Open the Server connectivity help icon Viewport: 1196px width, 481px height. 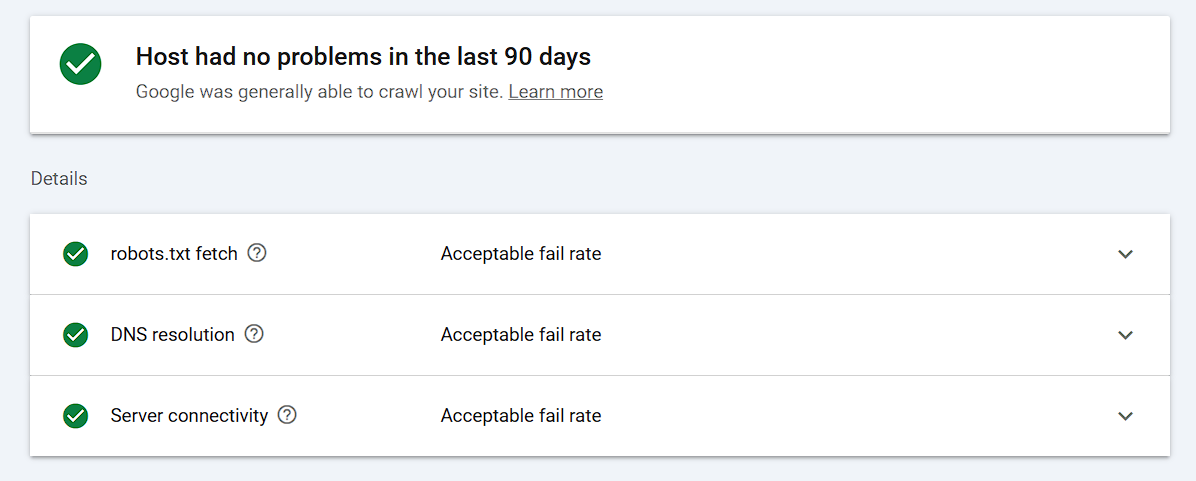[x=287, y=415]
